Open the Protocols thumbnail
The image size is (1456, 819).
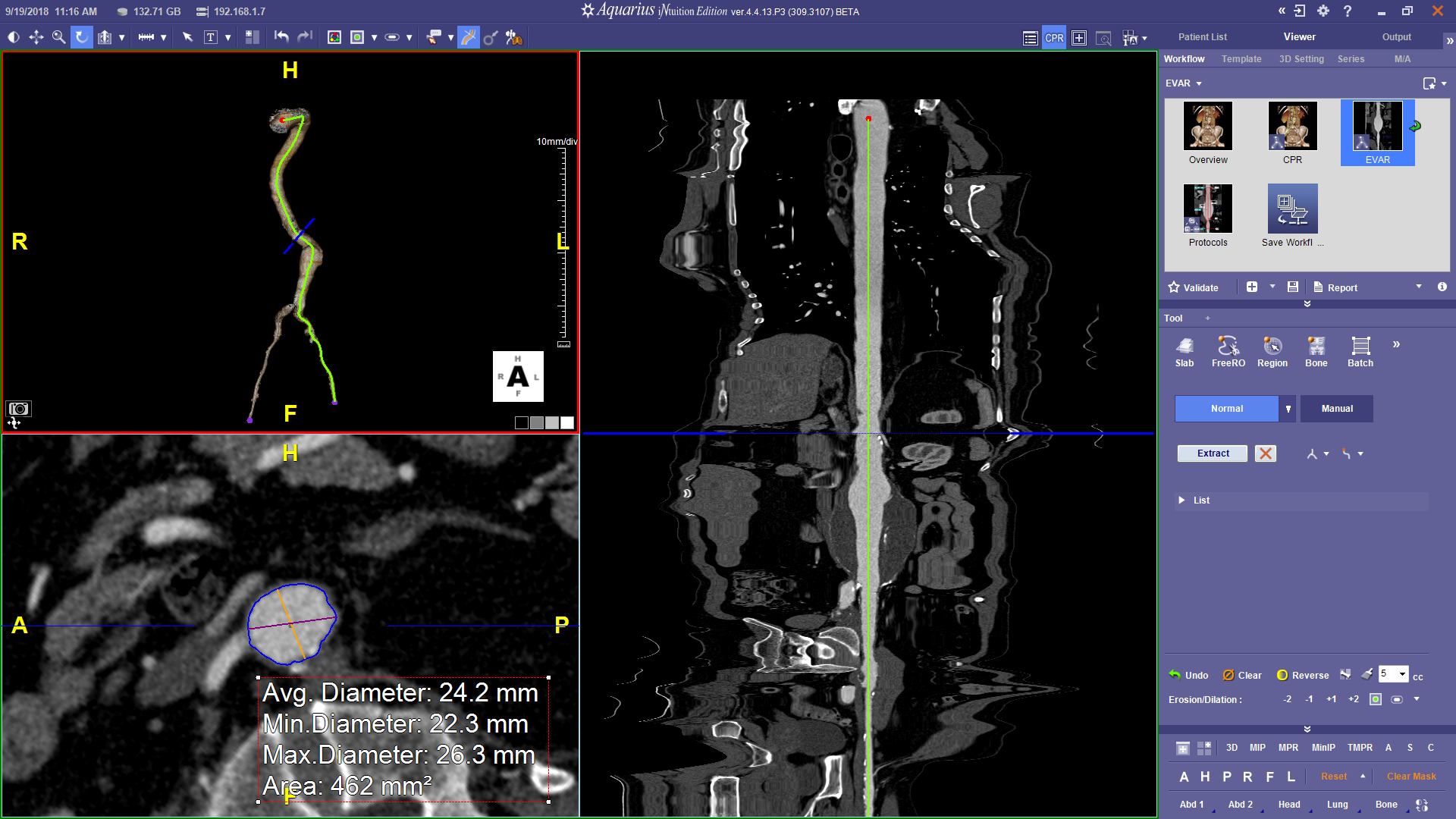coord(1208,216)
